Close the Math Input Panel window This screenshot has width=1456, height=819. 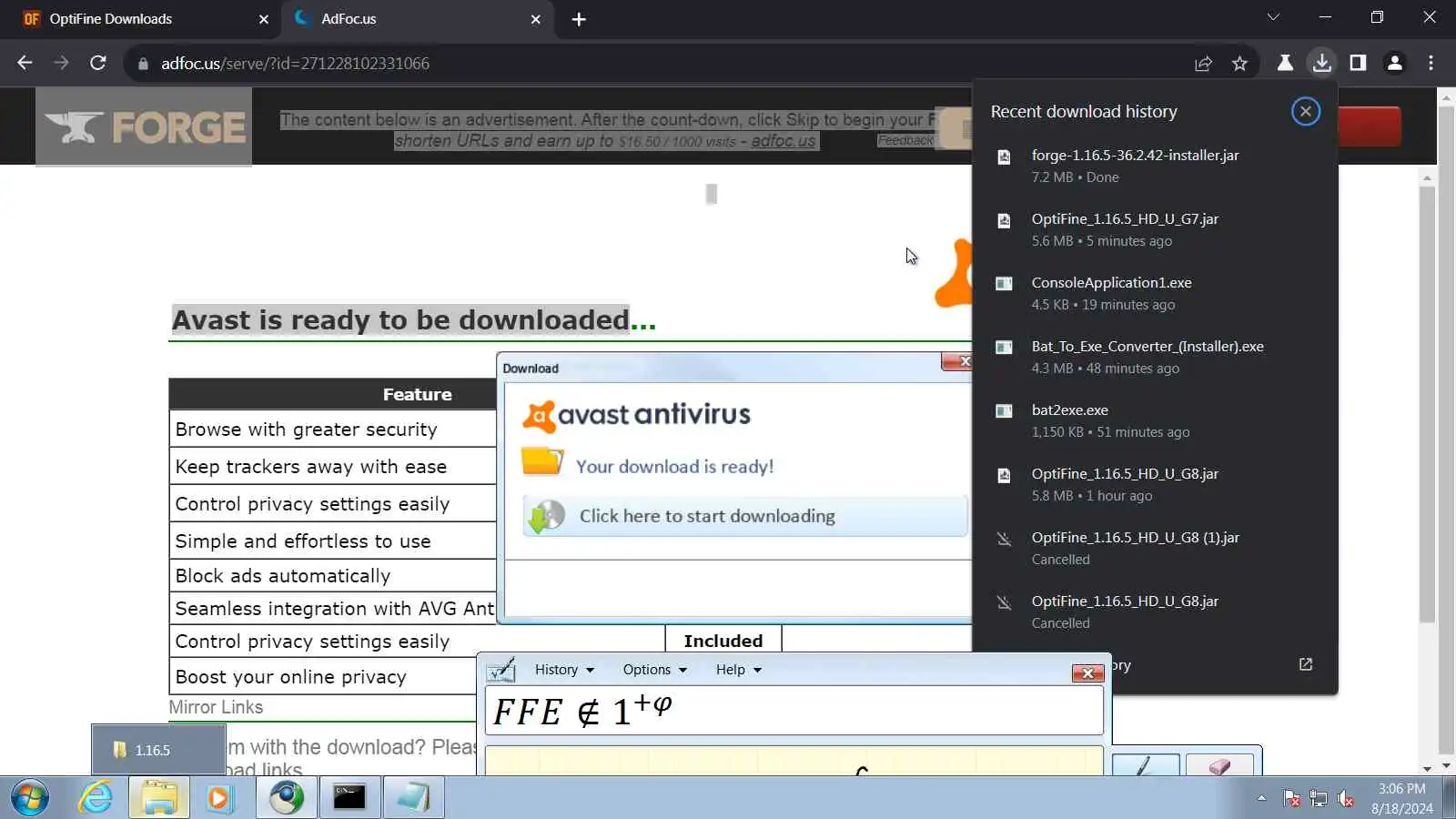pos(1087,672)
